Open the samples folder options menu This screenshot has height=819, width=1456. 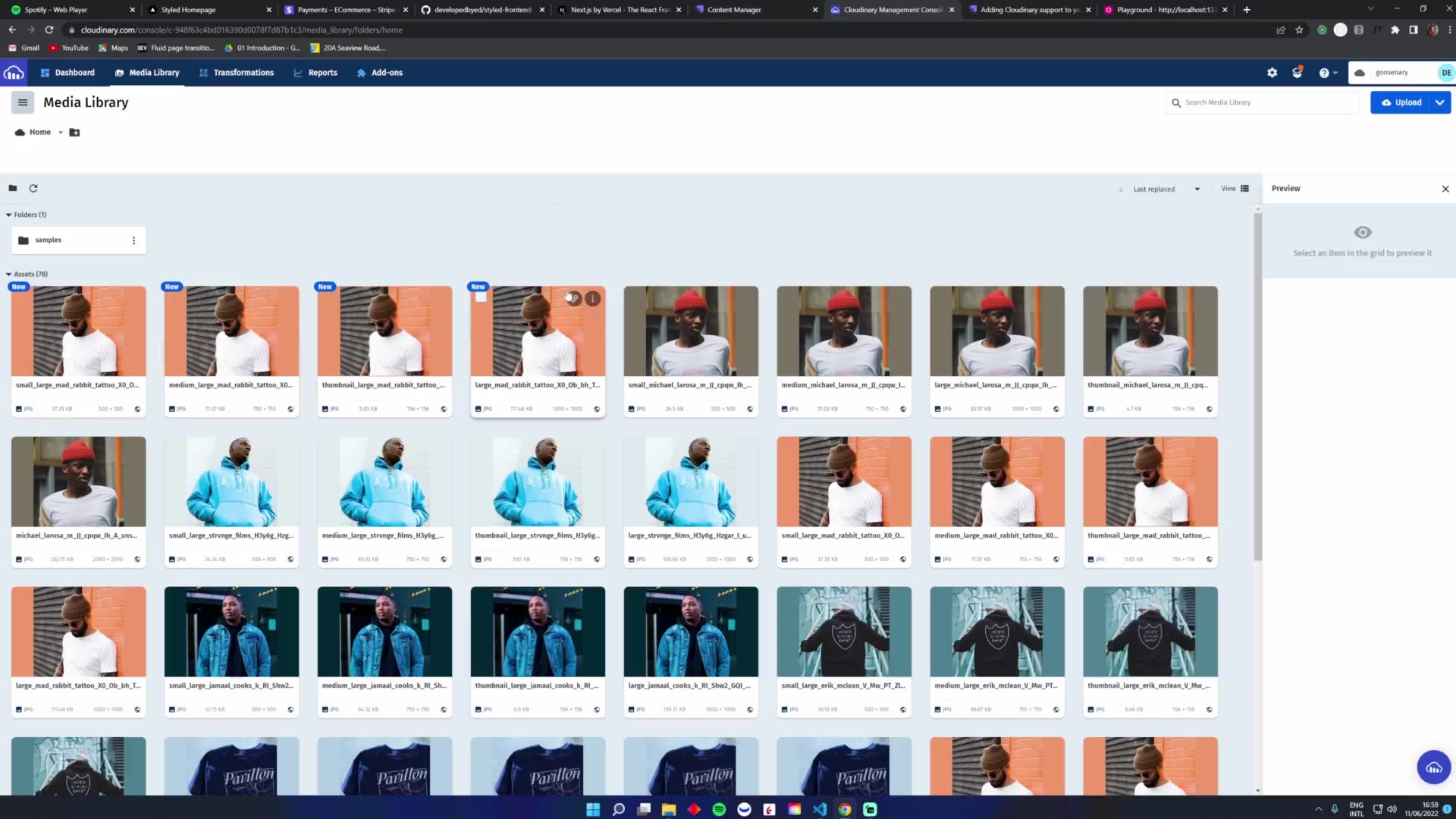click(x=134, y=240)
